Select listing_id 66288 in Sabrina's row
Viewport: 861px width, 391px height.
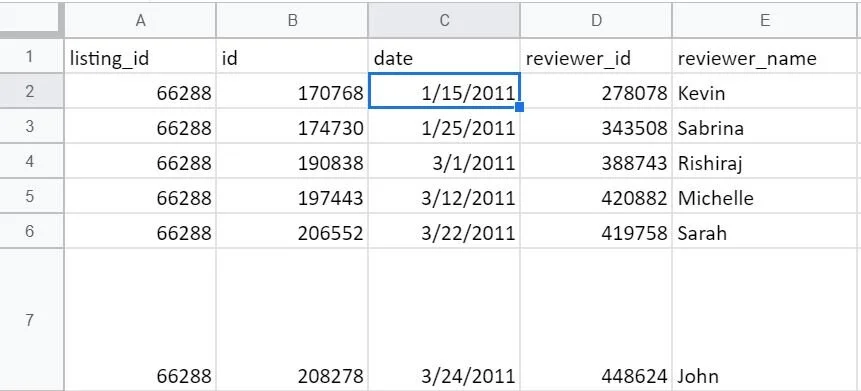click(140, 126)
